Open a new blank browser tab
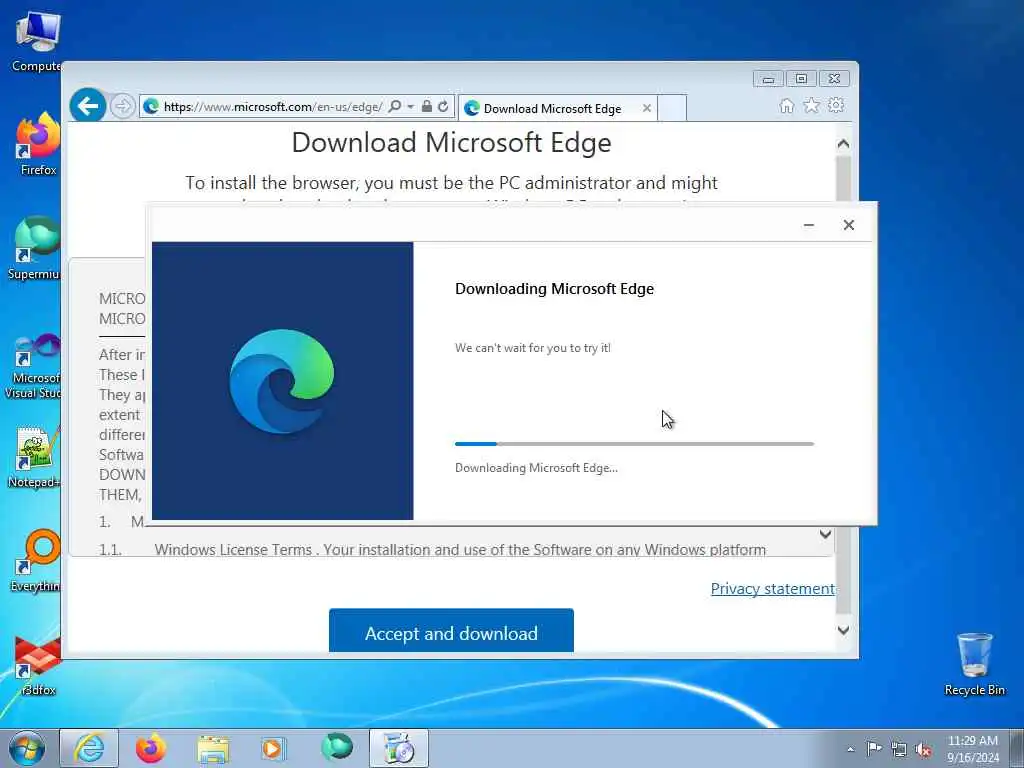This screenshot has width=1024, height=768. 671,108
